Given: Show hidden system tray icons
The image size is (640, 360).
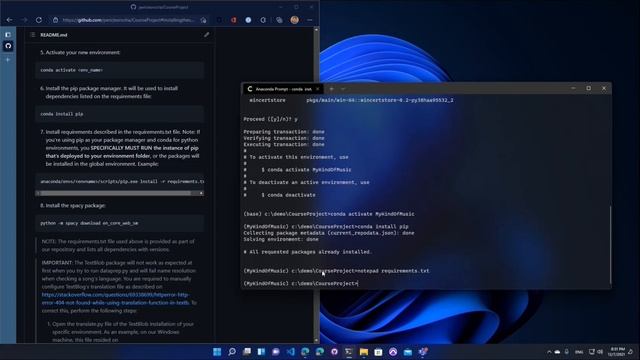Looking at the screenshot, I should 549,352.
